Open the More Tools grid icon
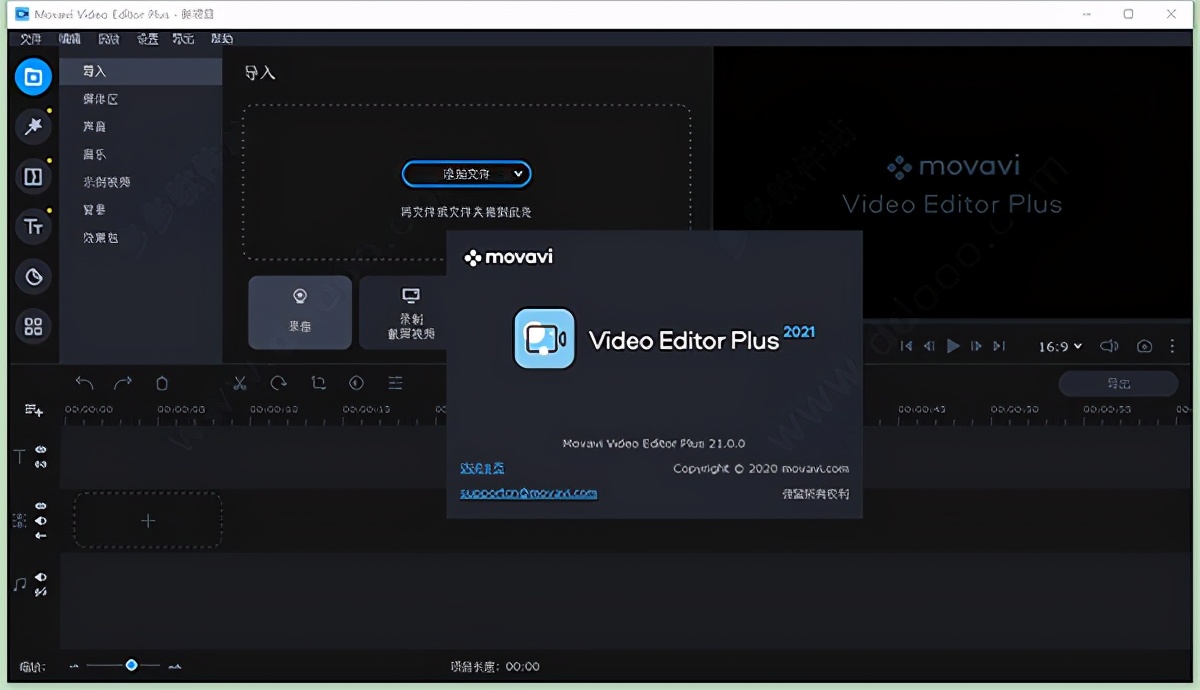Viewport: 1200px width, 690px height. click(33, 326)
